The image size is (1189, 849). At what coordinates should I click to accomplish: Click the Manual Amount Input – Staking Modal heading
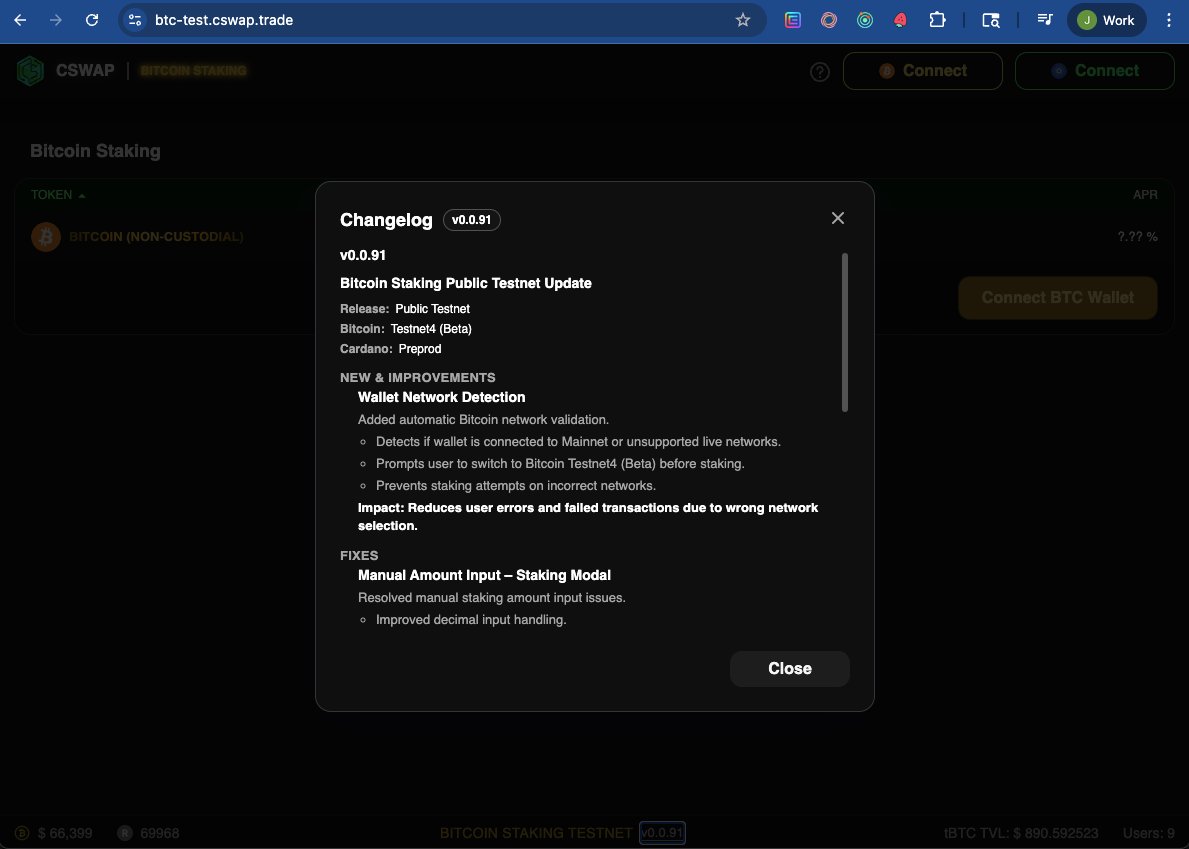pos(484,575)
